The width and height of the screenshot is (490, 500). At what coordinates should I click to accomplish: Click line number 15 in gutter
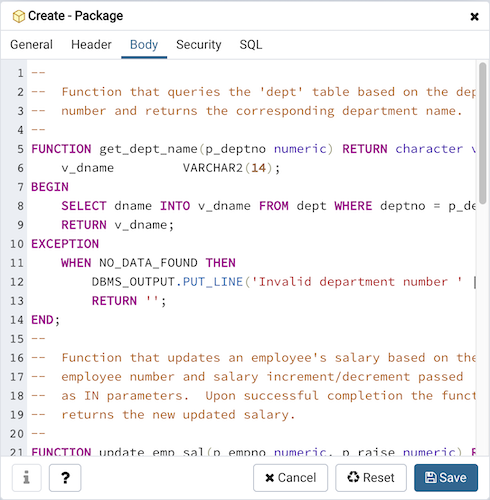[x=17, y=339]
